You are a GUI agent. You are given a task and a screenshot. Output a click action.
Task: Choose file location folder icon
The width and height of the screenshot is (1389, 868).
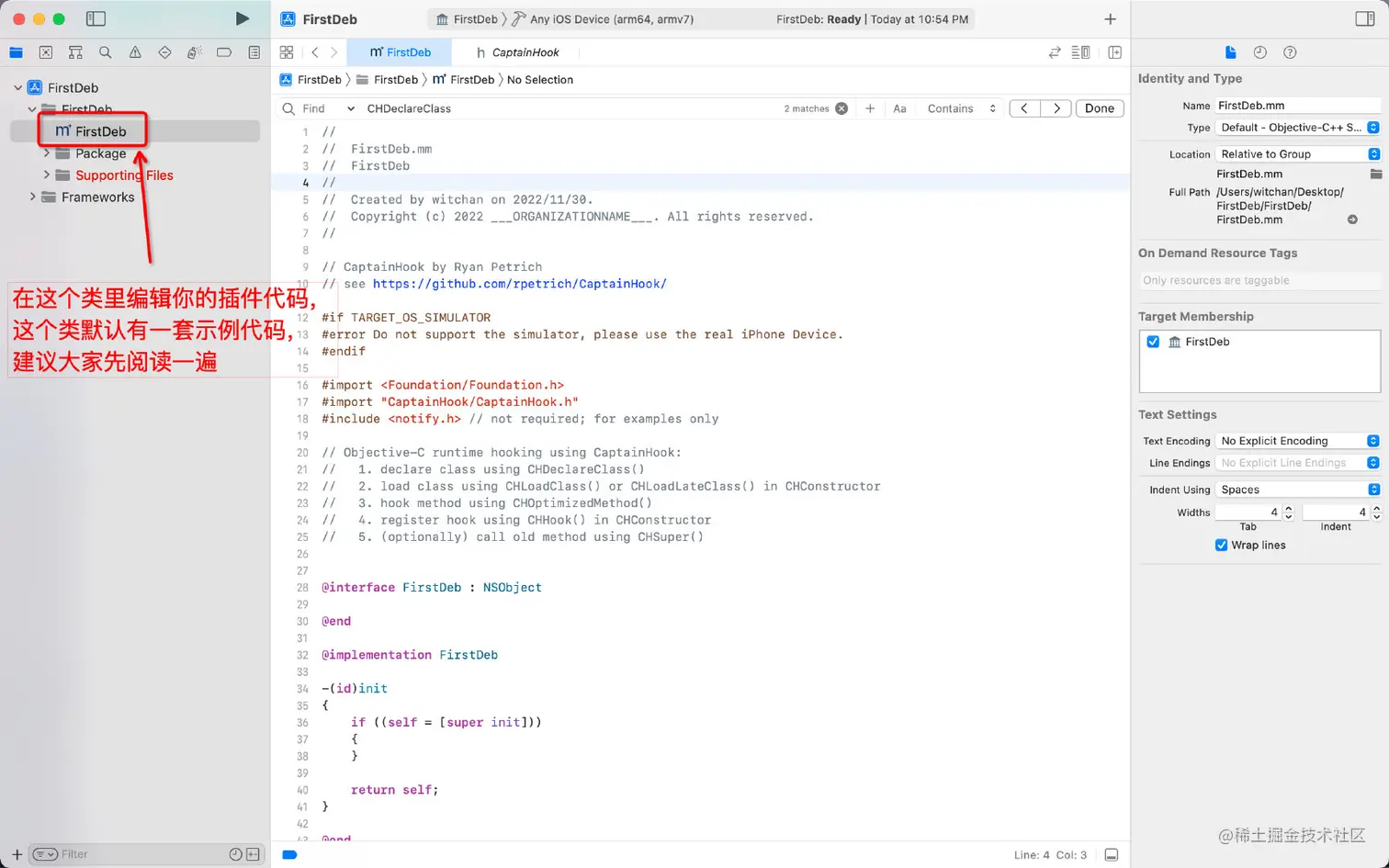point(1375,174)
